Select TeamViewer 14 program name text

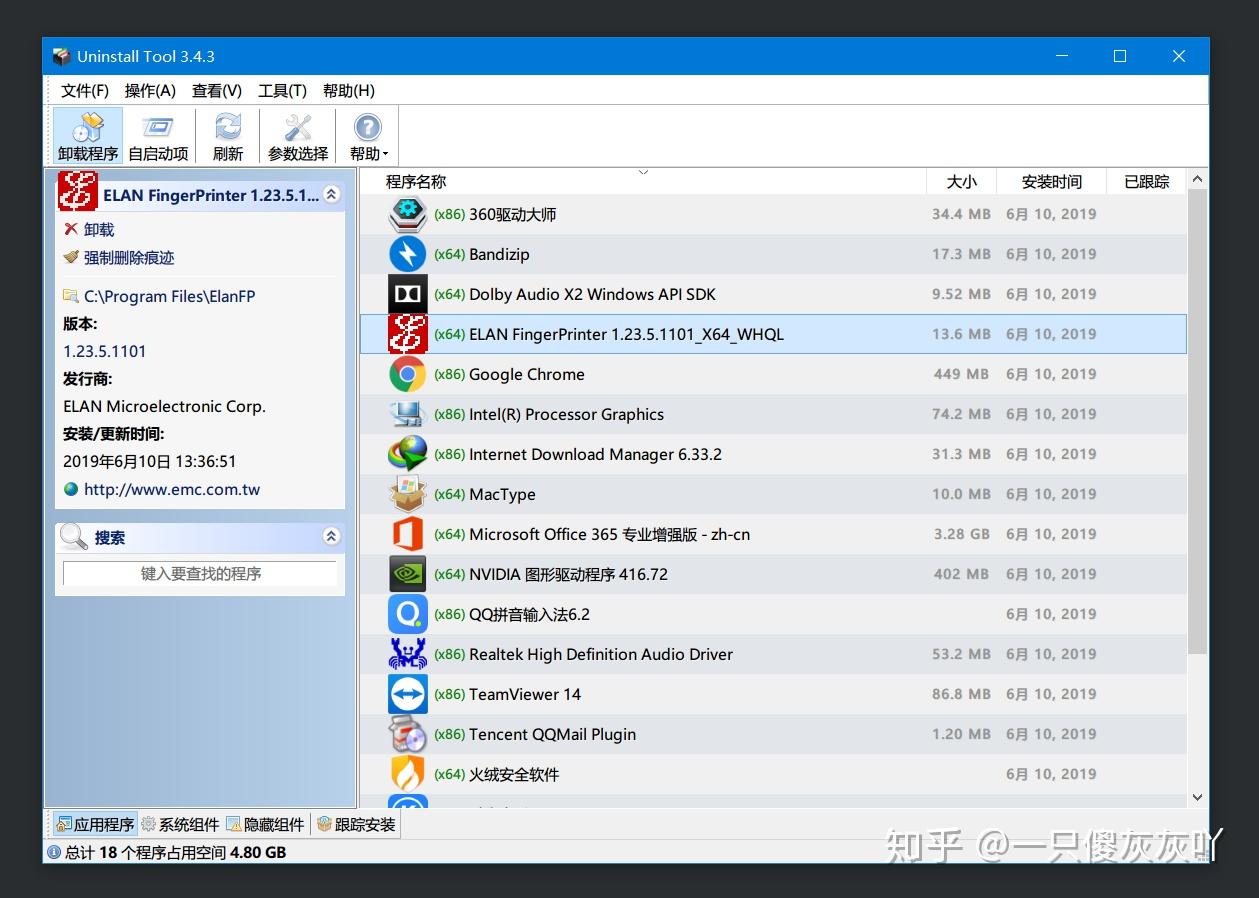point(525,694)
